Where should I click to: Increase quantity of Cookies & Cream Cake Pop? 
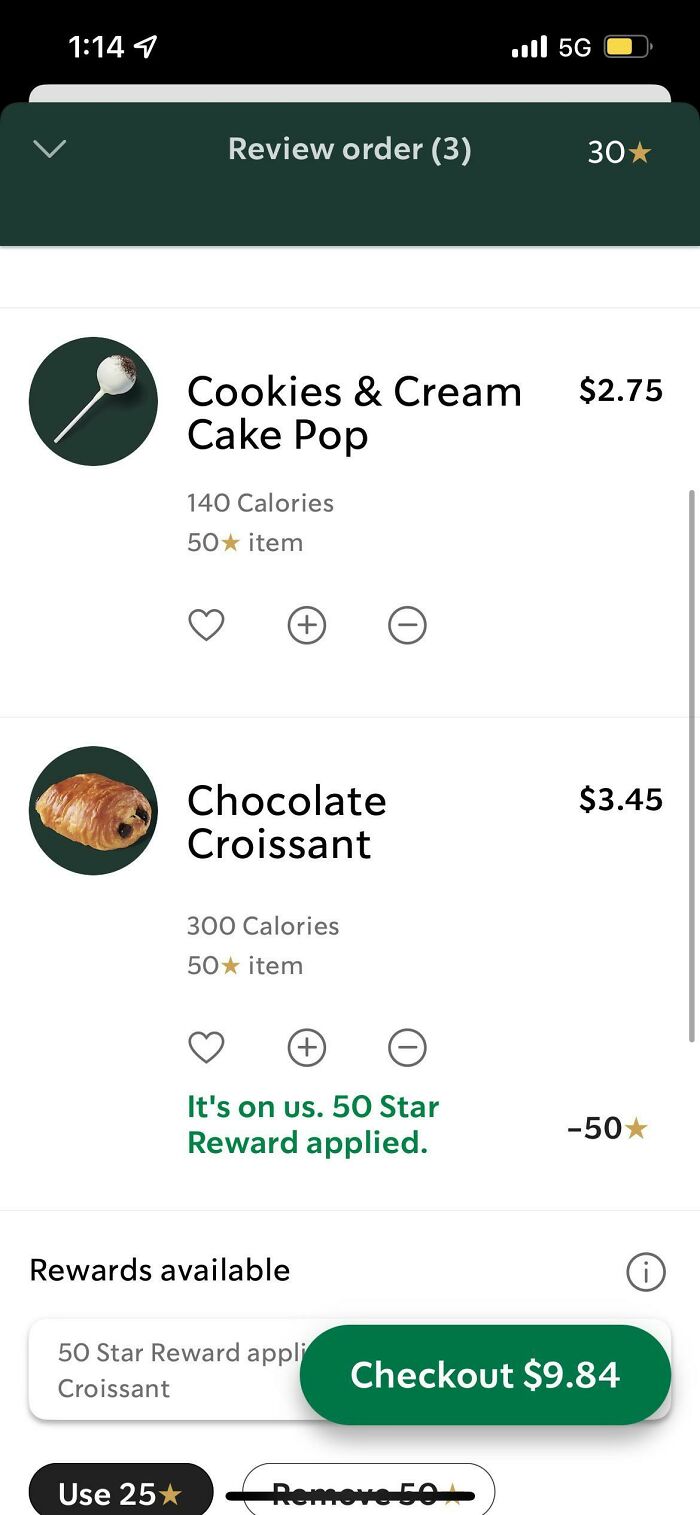(306, 624)
